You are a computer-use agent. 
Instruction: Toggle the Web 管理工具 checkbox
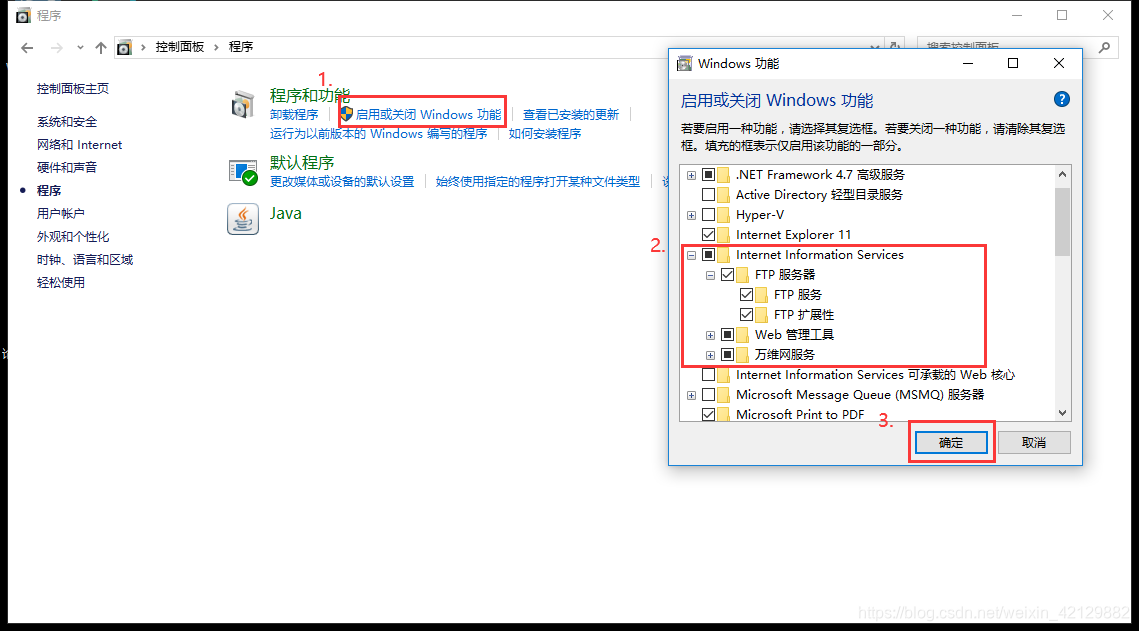[727, 335]
